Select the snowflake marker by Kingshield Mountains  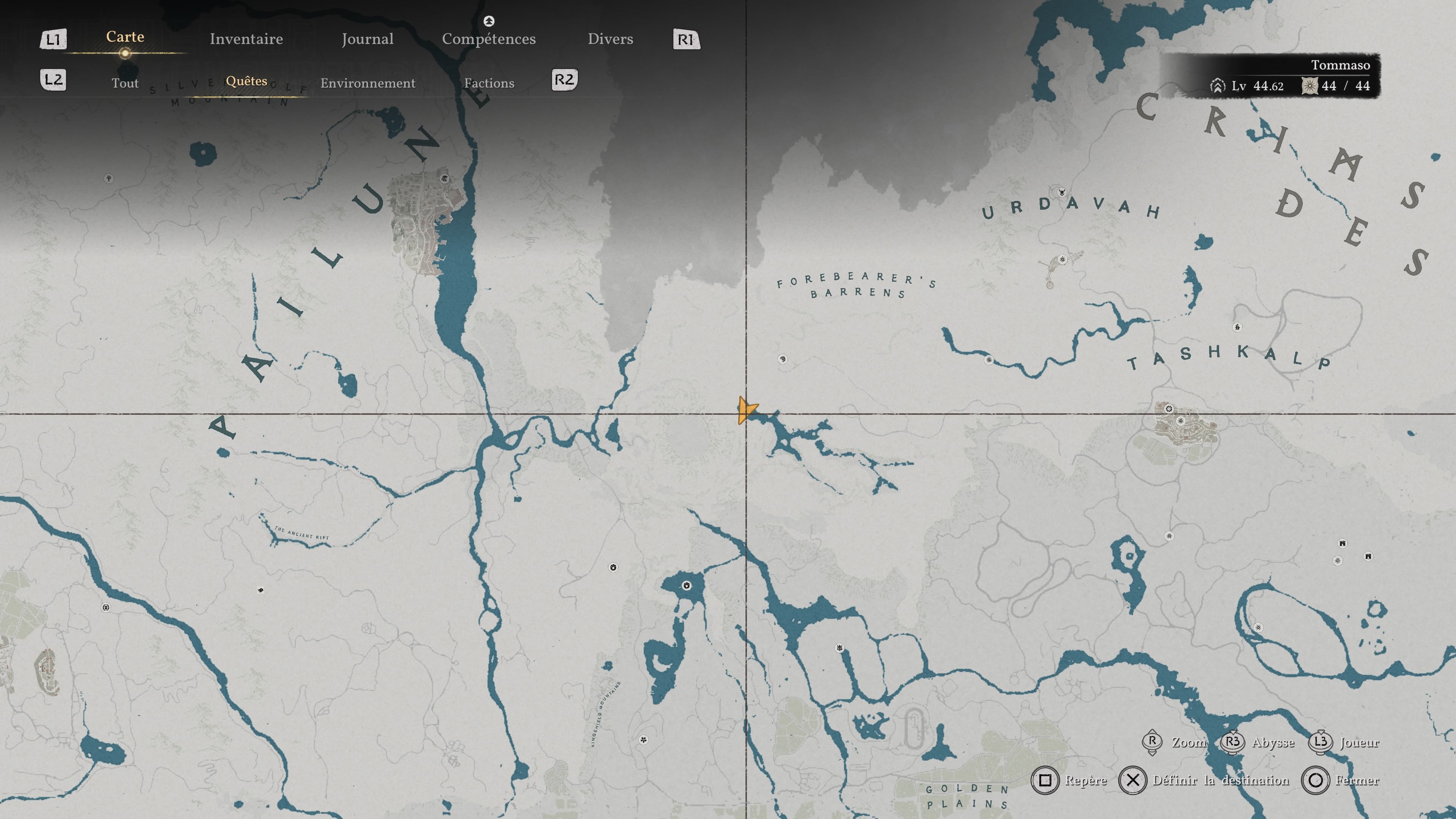pos(643,739)
